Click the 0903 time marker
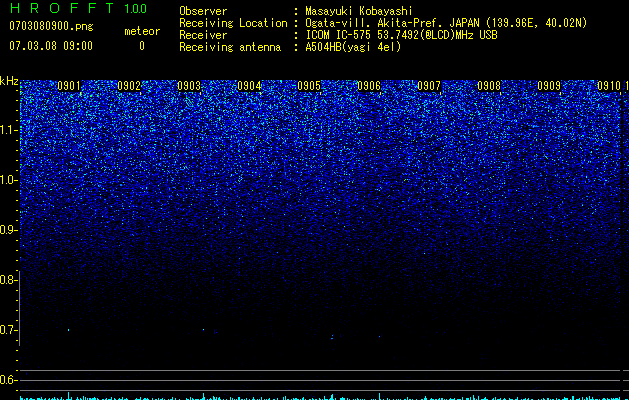 [x=189, y=86]
